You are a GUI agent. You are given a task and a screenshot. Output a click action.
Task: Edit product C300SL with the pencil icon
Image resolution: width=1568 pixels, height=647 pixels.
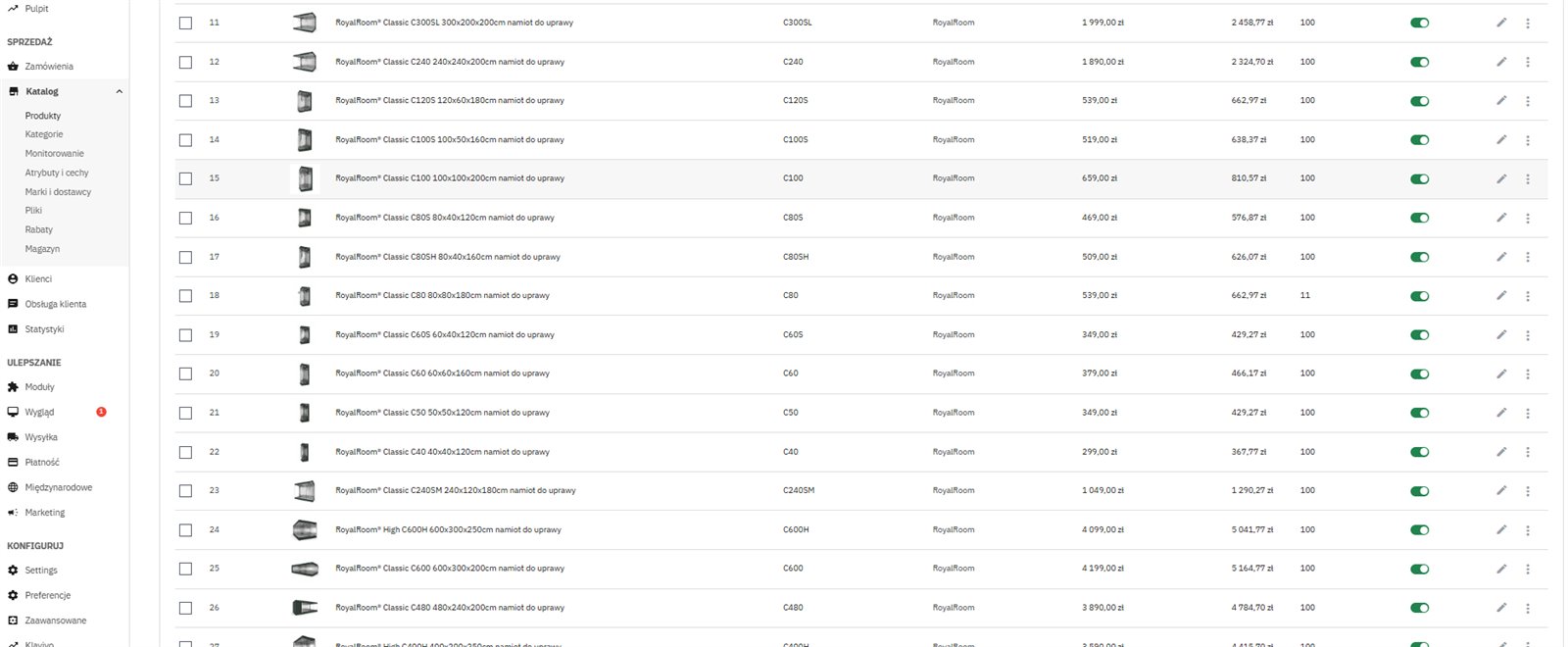pyautogui.click(x=1501, y=23)
